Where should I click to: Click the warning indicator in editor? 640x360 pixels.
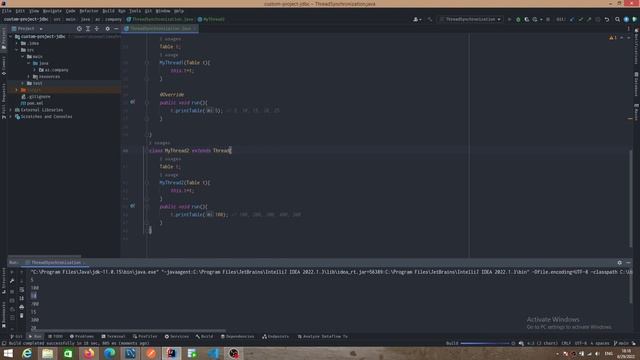coord(613,38)
